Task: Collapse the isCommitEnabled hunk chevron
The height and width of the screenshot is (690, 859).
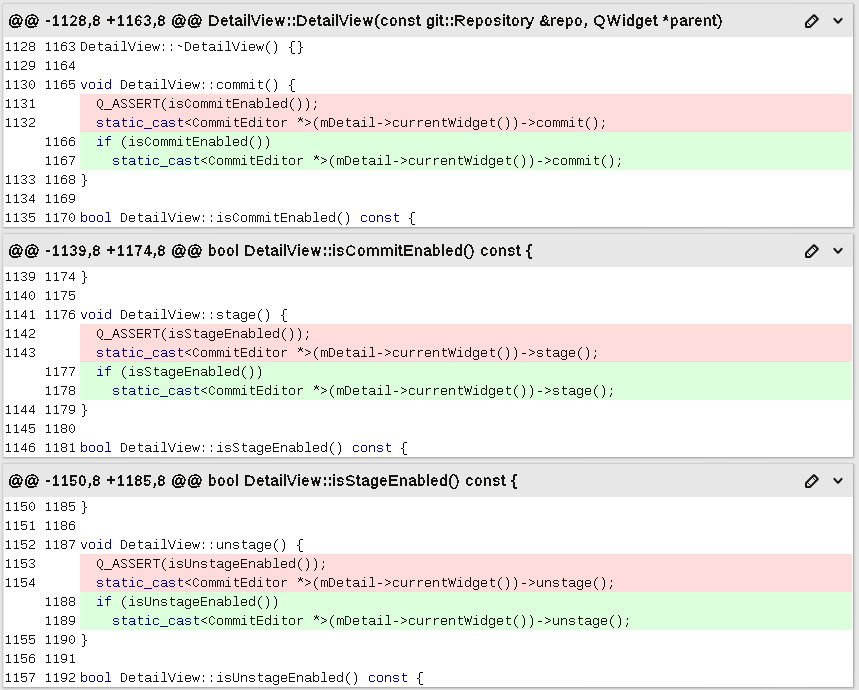Action: tap(838, 251)
